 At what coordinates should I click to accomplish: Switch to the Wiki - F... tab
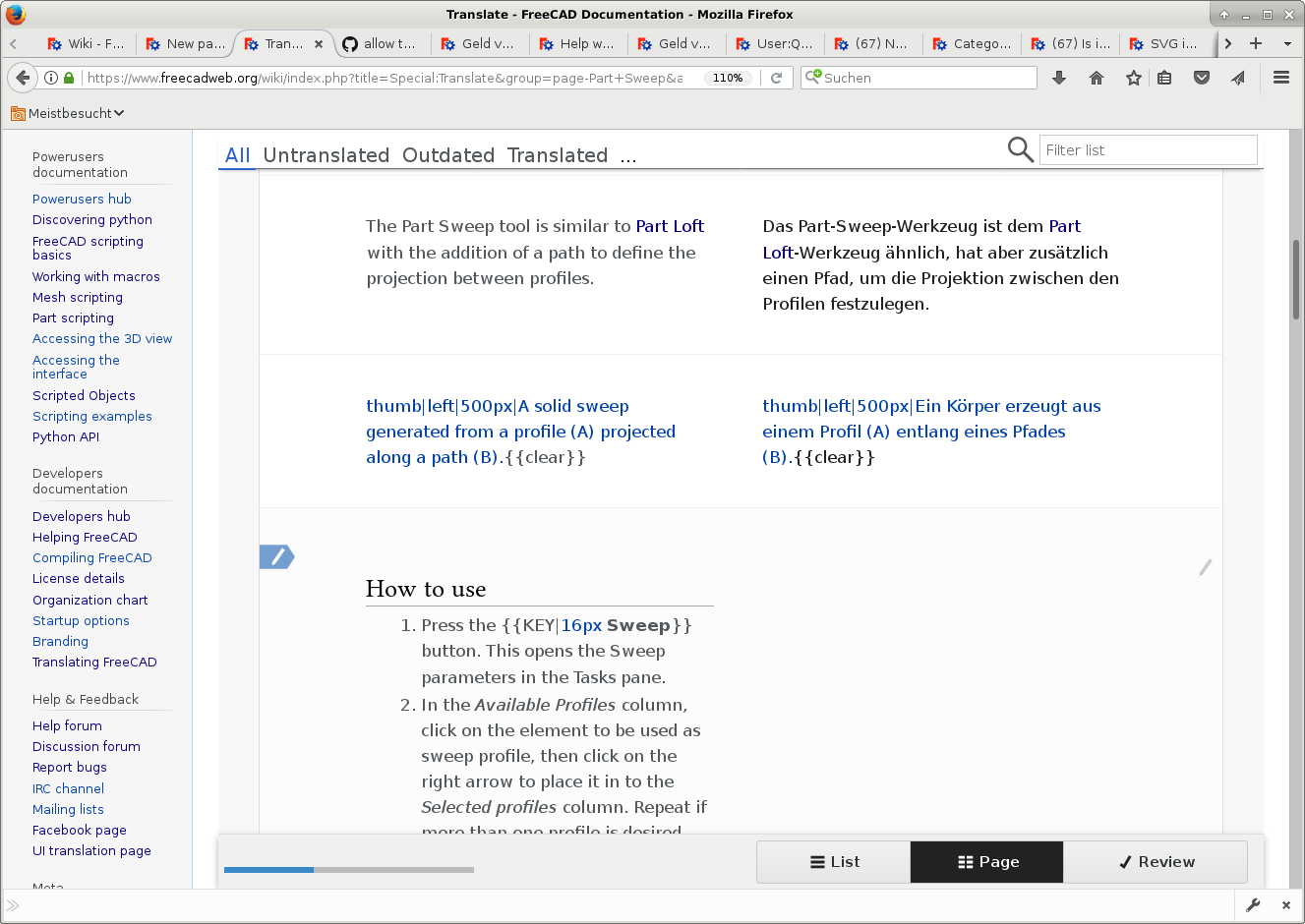tap(86, 43)
